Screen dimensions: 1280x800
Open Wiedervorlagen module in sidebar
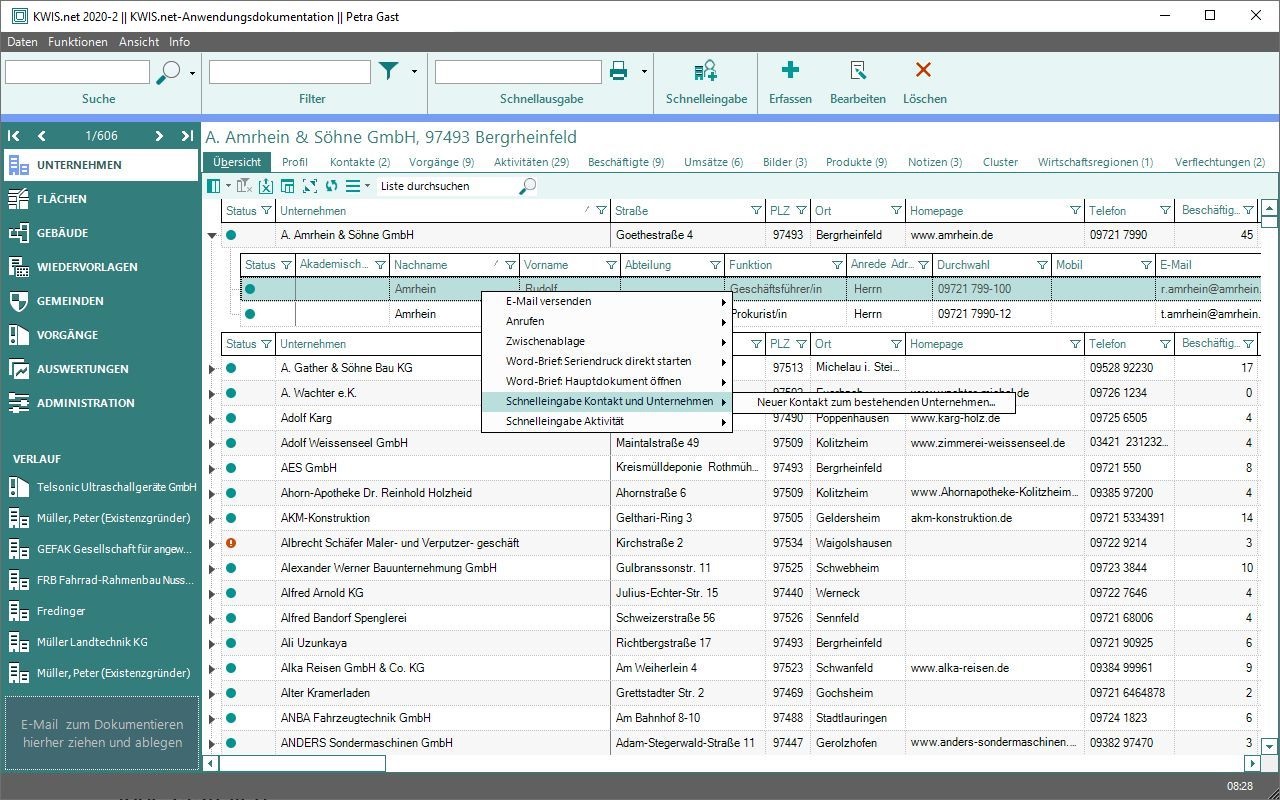click(x=100, y=267)
